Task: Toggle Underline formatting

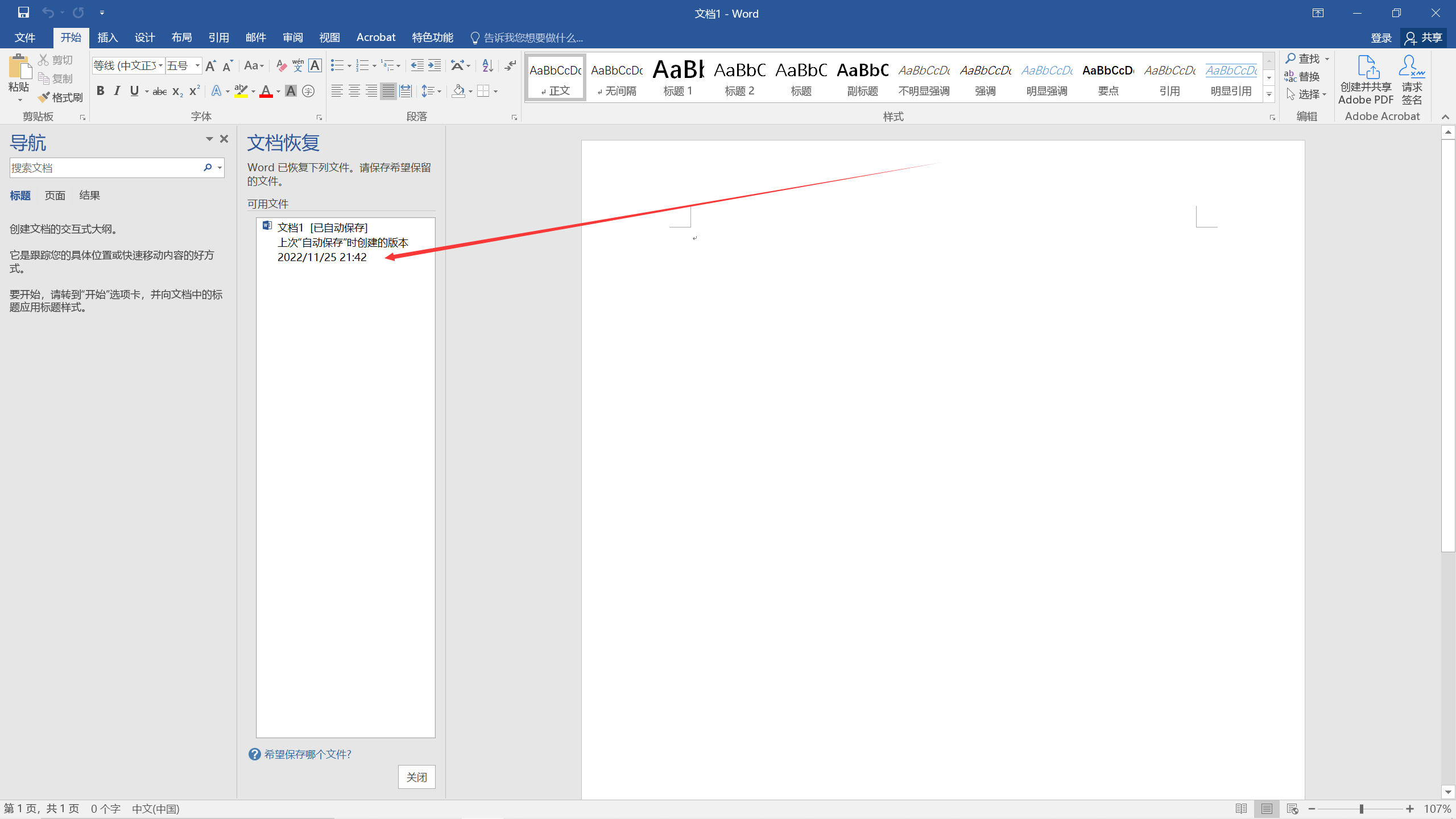Action: 134,91
